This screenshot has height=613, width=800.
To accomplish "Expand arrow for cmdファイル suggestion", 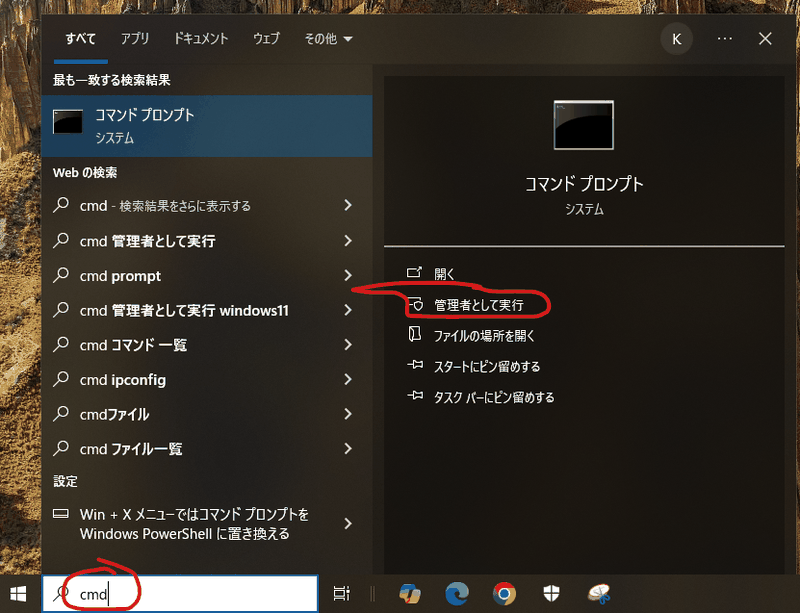I will click(348, 414).
